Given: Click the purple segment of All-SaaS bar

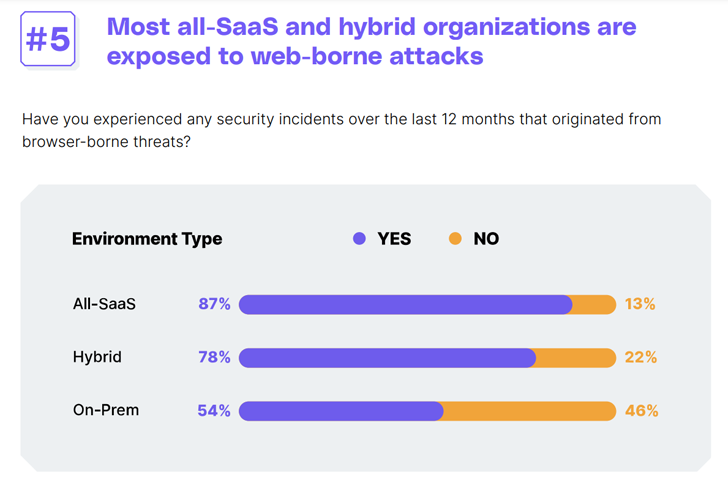Looking at the screenshot, I should tap(405, 305).
